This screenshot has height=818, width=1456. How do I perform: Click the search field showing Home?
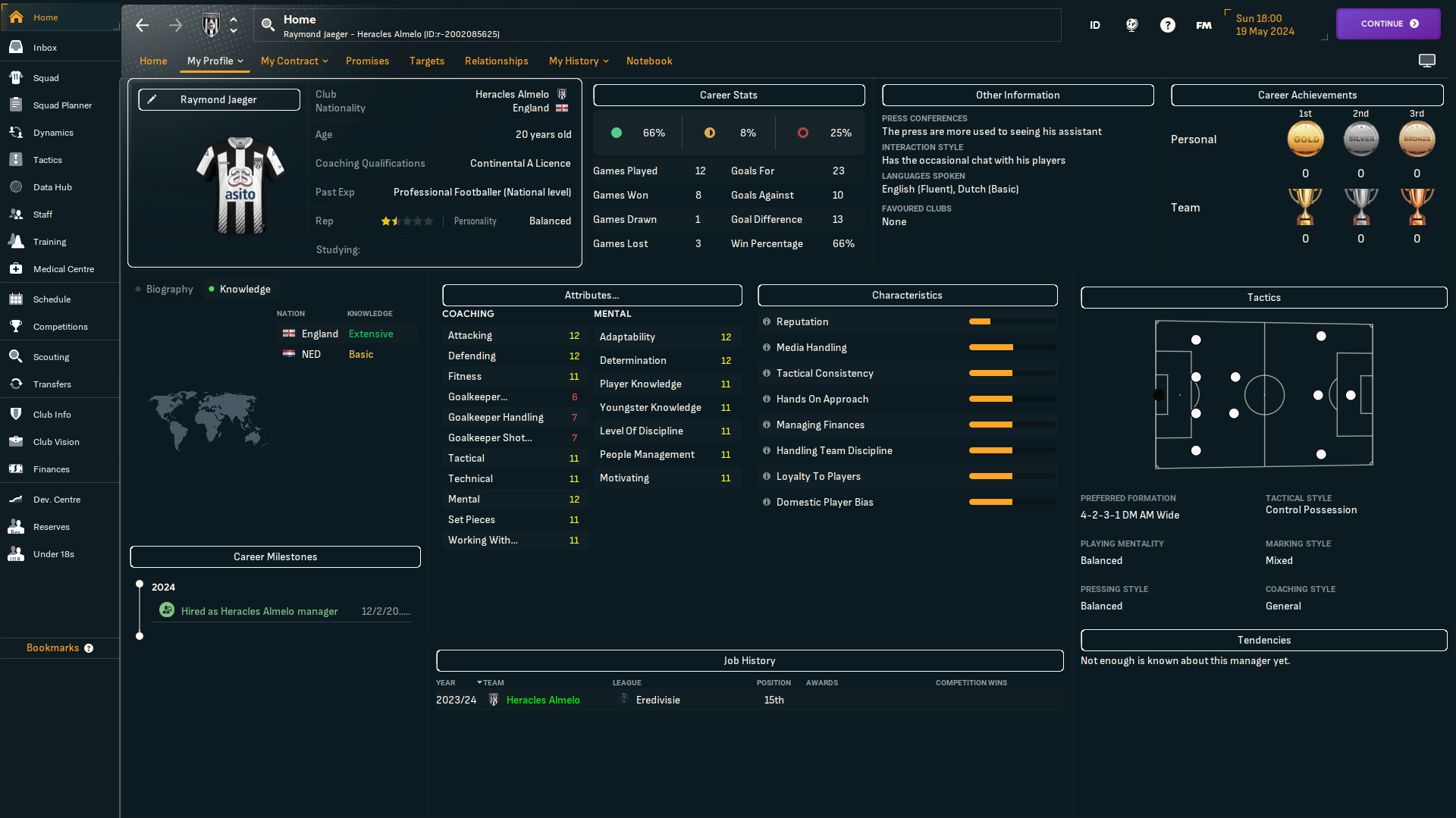657,25
